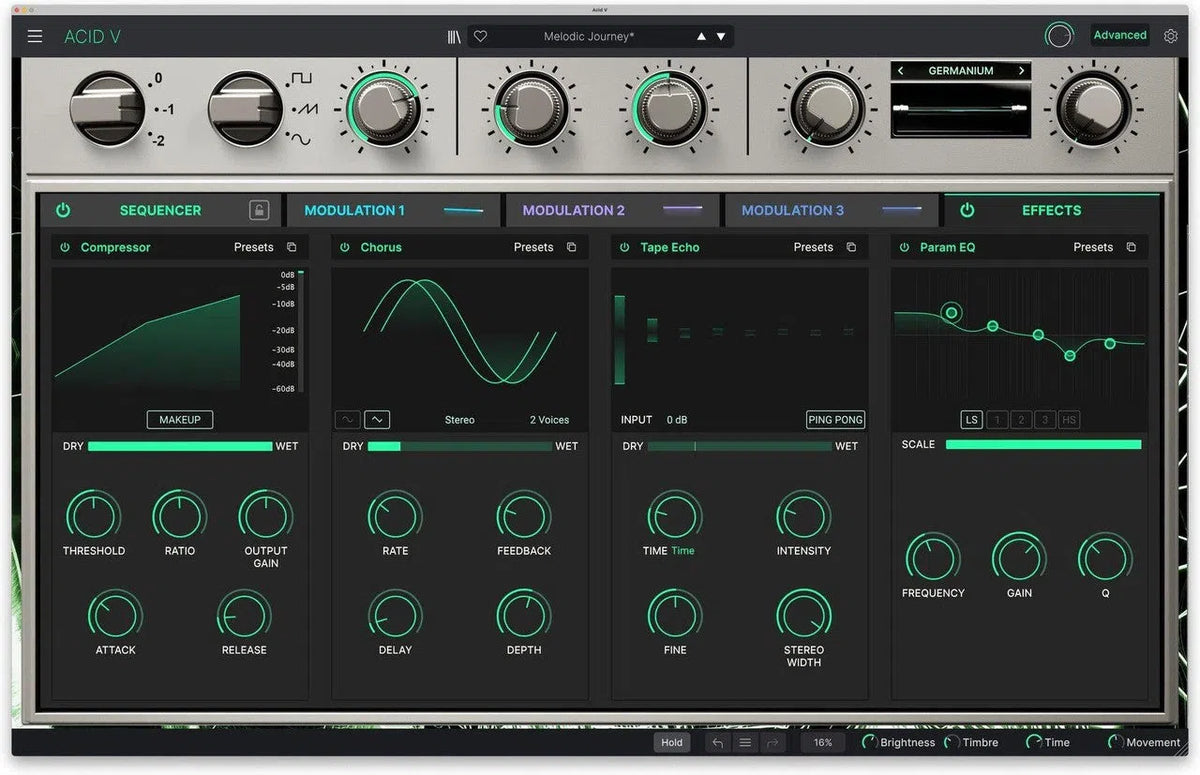Open the preset library browser icon
The width and height of the screenshot is (1200, 775).
coord(453,35)
